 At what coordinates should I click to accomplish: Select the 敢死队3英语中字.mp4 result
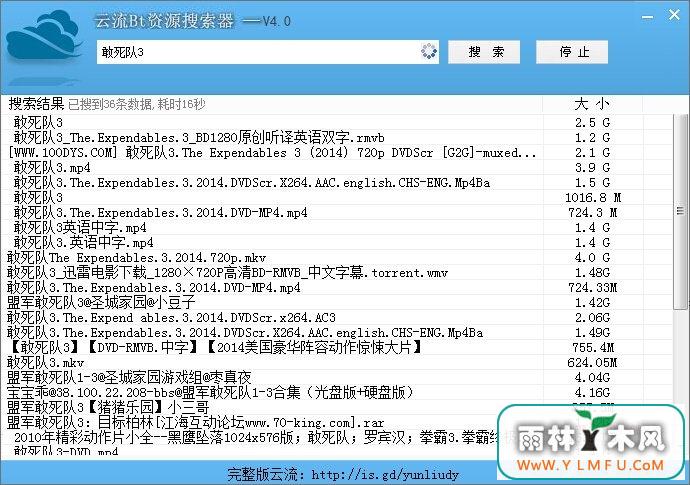[80, 228]
